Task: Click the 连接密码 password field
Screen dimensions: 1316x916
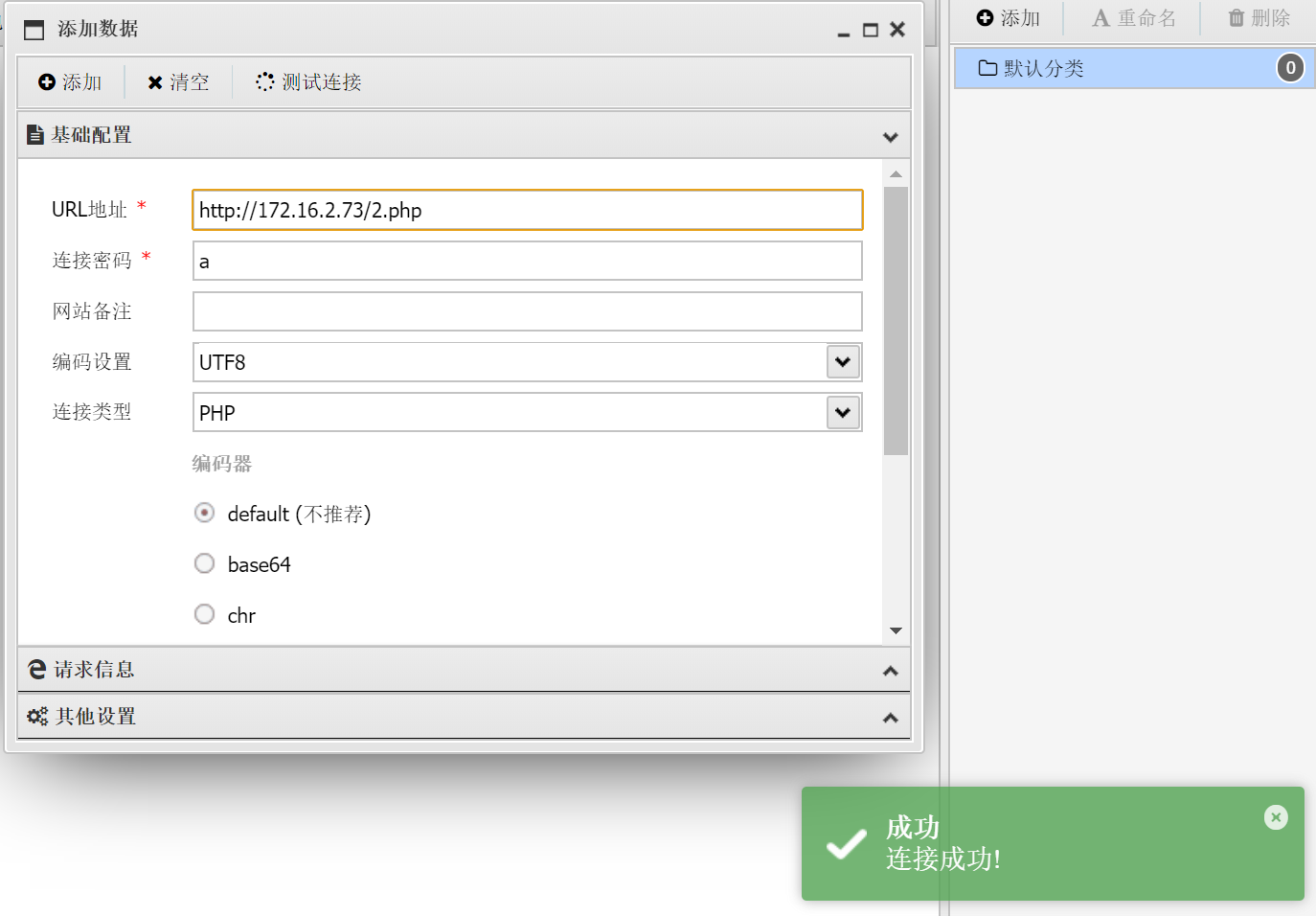Action: pos(528,261)
